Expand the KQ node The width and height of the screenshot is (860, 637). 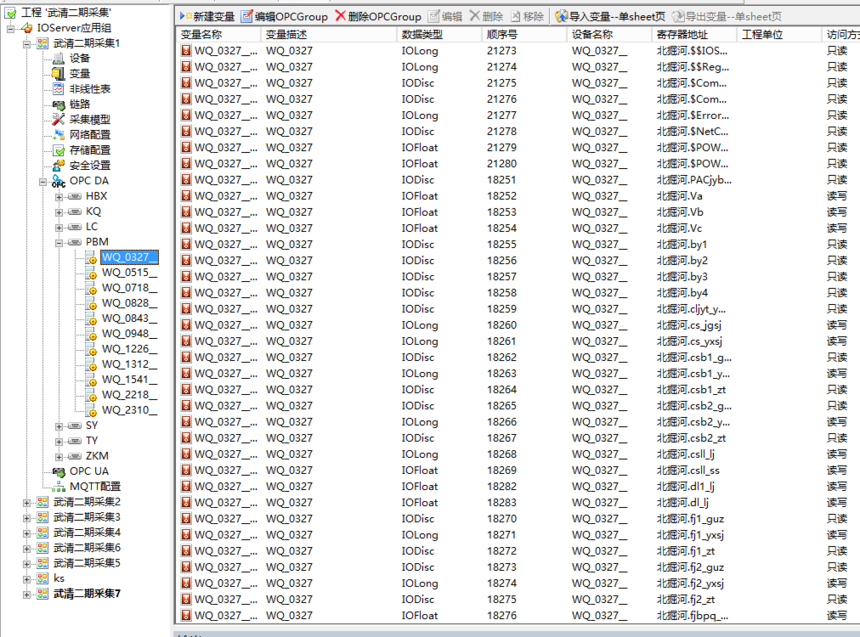59,212
